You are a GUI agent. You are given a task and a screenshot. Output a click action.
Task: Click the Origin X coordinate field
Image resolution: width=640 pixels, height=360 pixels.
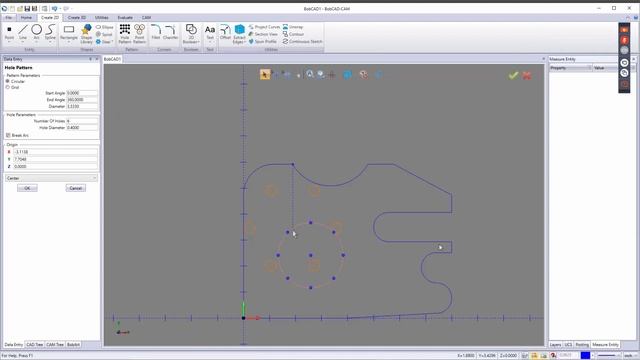(x=55, y=152)
